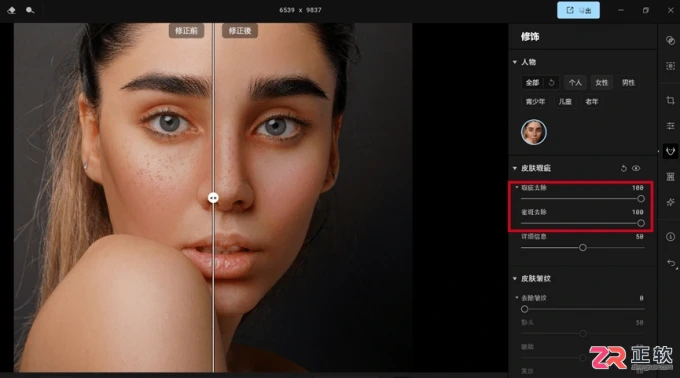Click the 去除皱纹 slider handle
Viewport: 680px width, 378px height.
[525, 309]
